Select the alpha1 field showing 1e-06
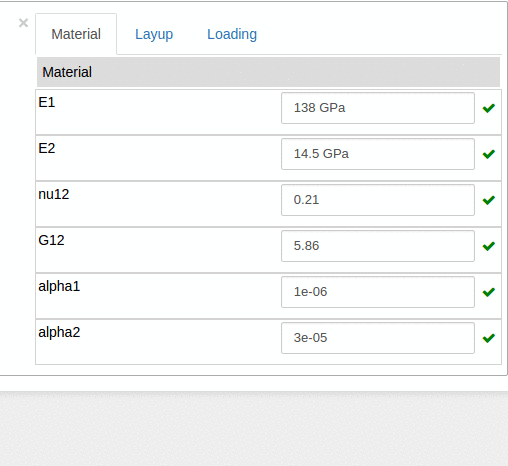The width and height of the screenshot is (508, 466). point(378,292)
